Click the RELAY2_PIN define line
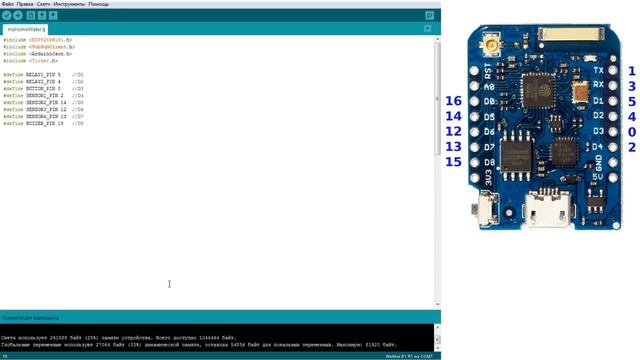Screen dimensions: 640x360 [x=43, y=82]
